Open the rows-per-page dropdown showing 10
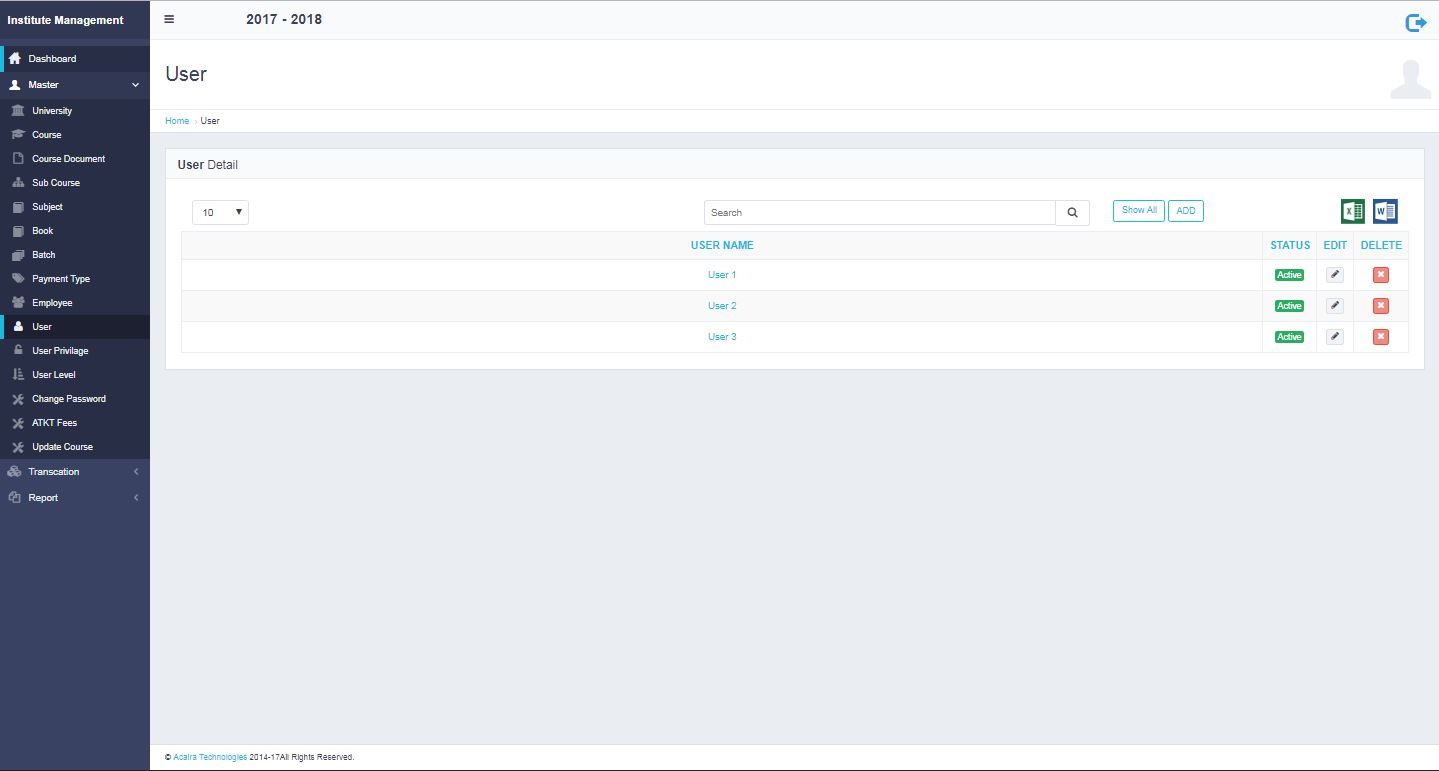1439x771 pixels. tap(220, 212)
